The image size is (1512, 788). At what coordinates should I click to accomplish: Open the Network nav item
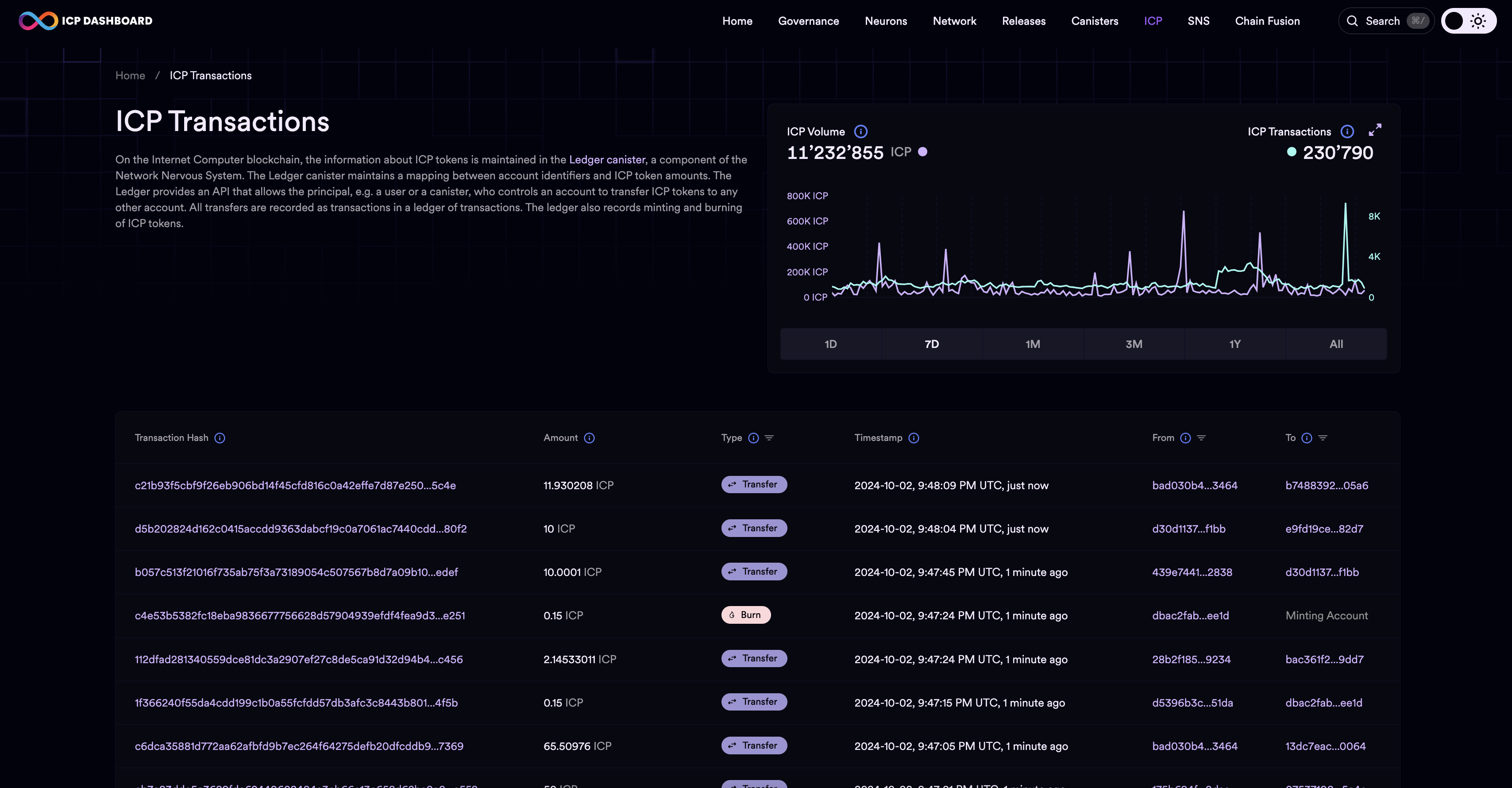tap(954, 21)
